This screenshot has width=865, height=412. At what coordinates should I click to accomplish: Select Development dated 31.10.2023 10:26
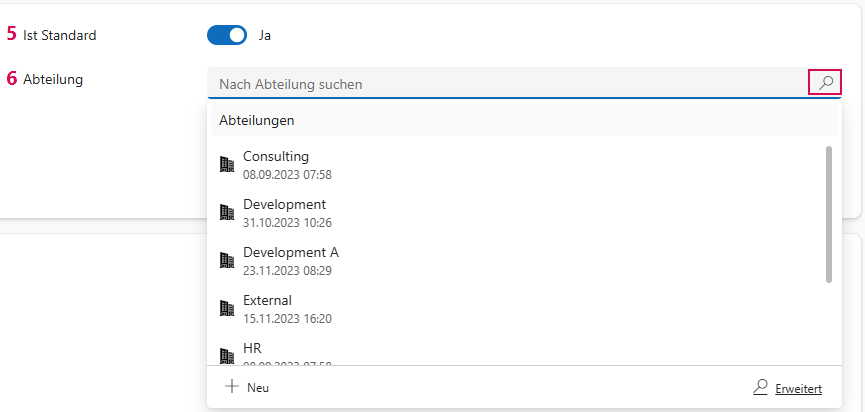(x=284, y=204)
